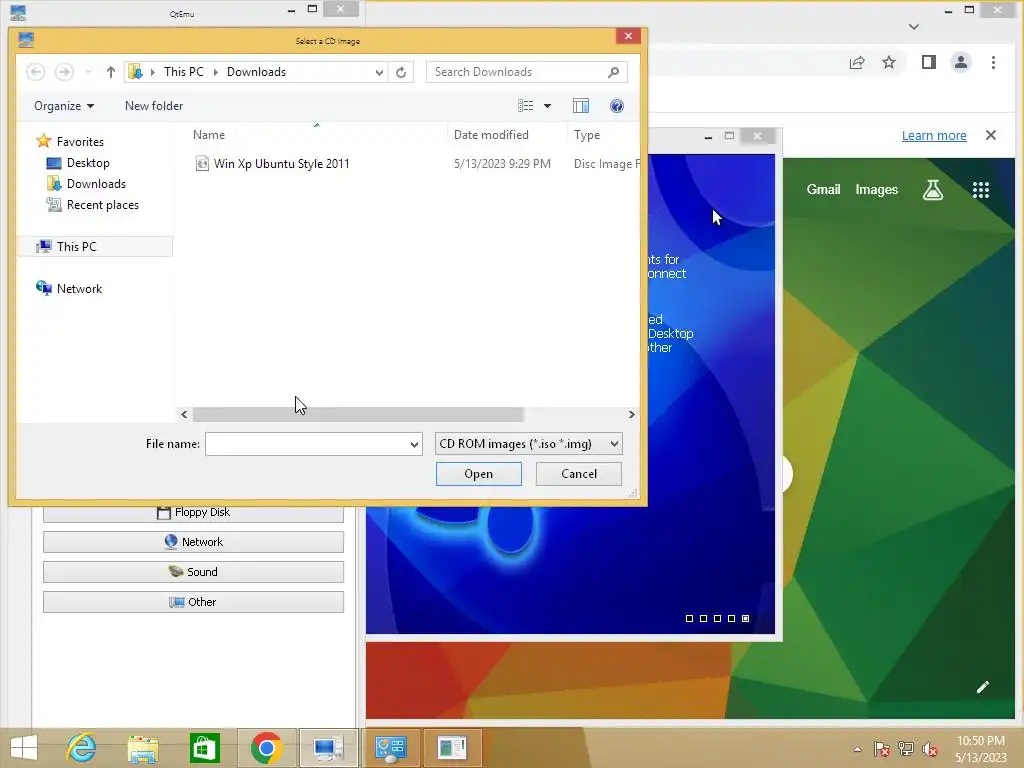Open network tray icon
This screenshot has height=768, width=1024.
pyautogui.click(x=906, y=749)
